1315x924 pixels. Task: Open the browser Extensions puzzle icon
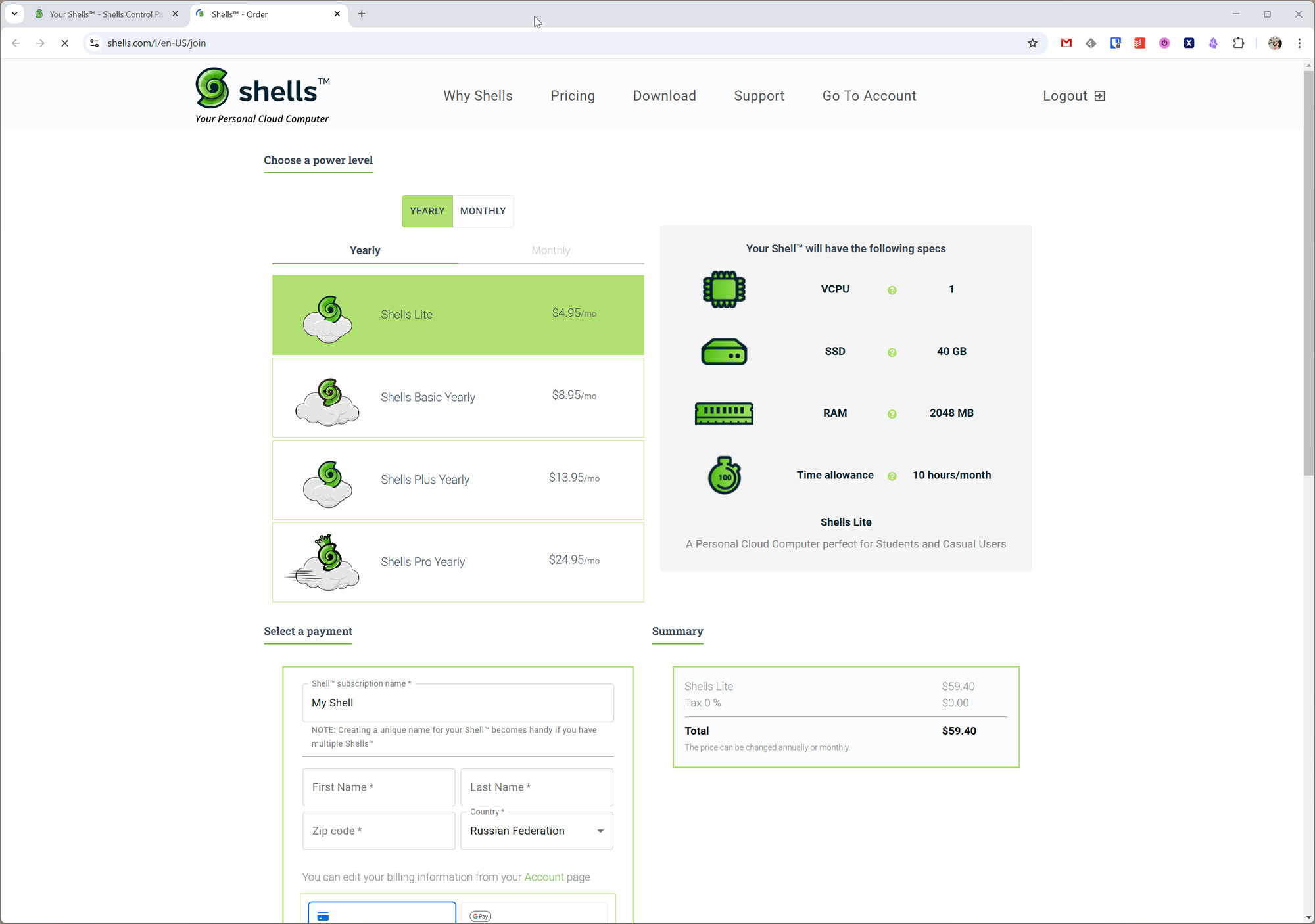tap(1238, 43)
